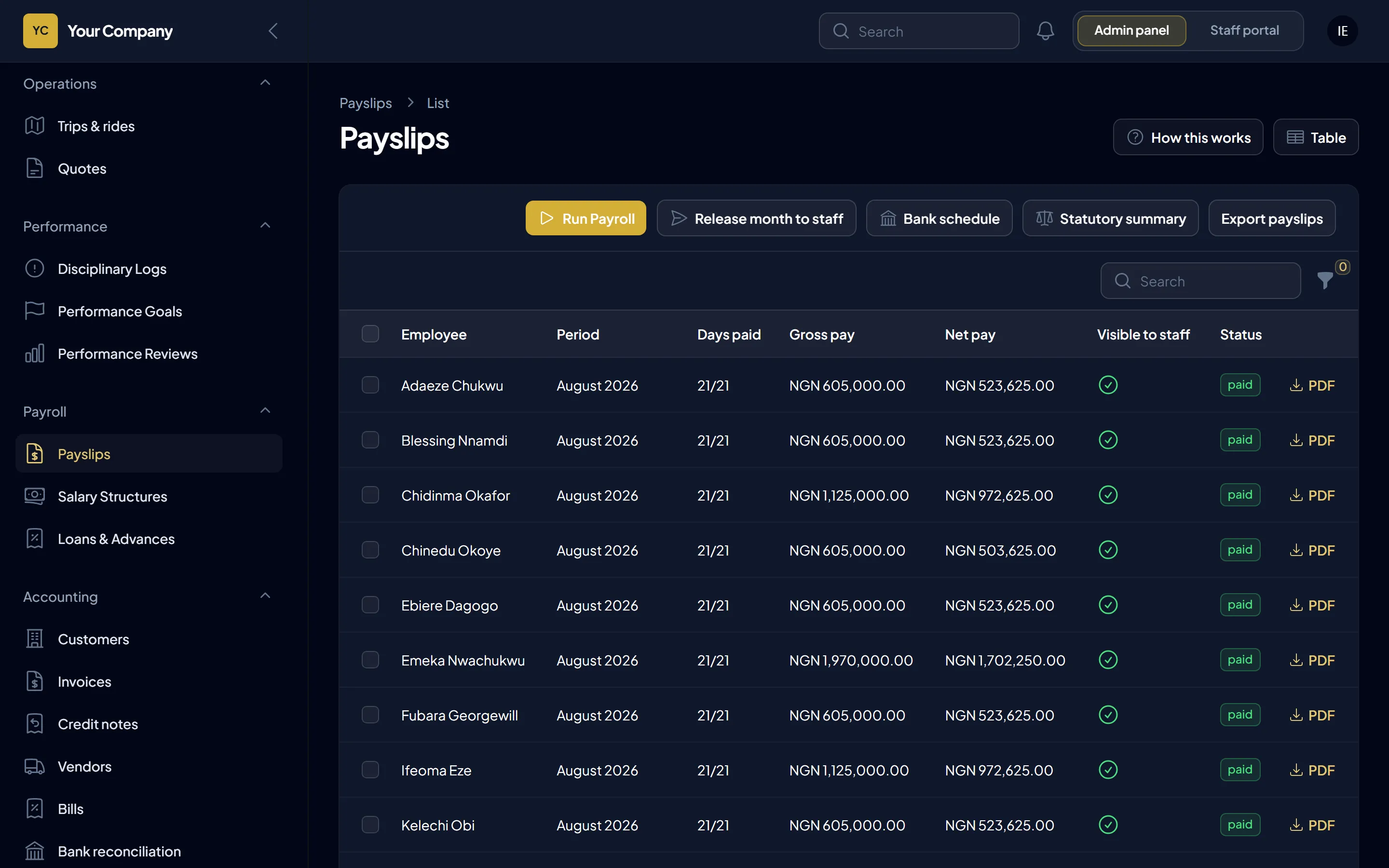Open Bills in the sidebar
This screenshot has height=868, width=1389.
pyautogui.click(x=149, y=809)
